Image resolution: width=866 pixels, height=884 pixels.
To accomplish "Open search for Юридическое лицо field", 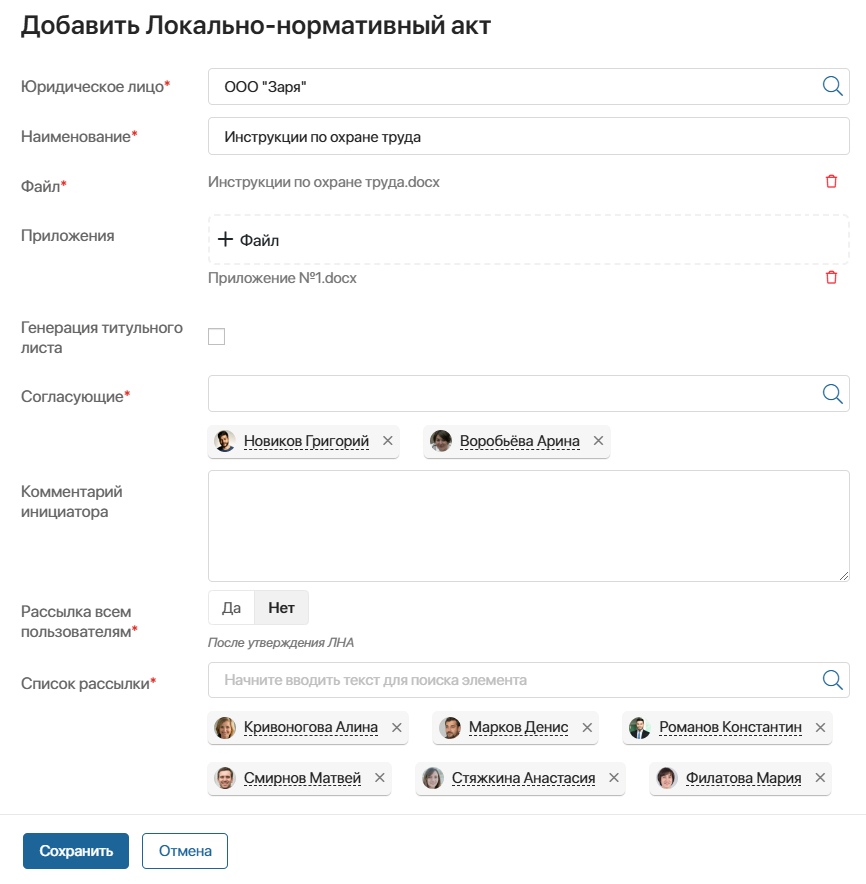I will 832,86.
